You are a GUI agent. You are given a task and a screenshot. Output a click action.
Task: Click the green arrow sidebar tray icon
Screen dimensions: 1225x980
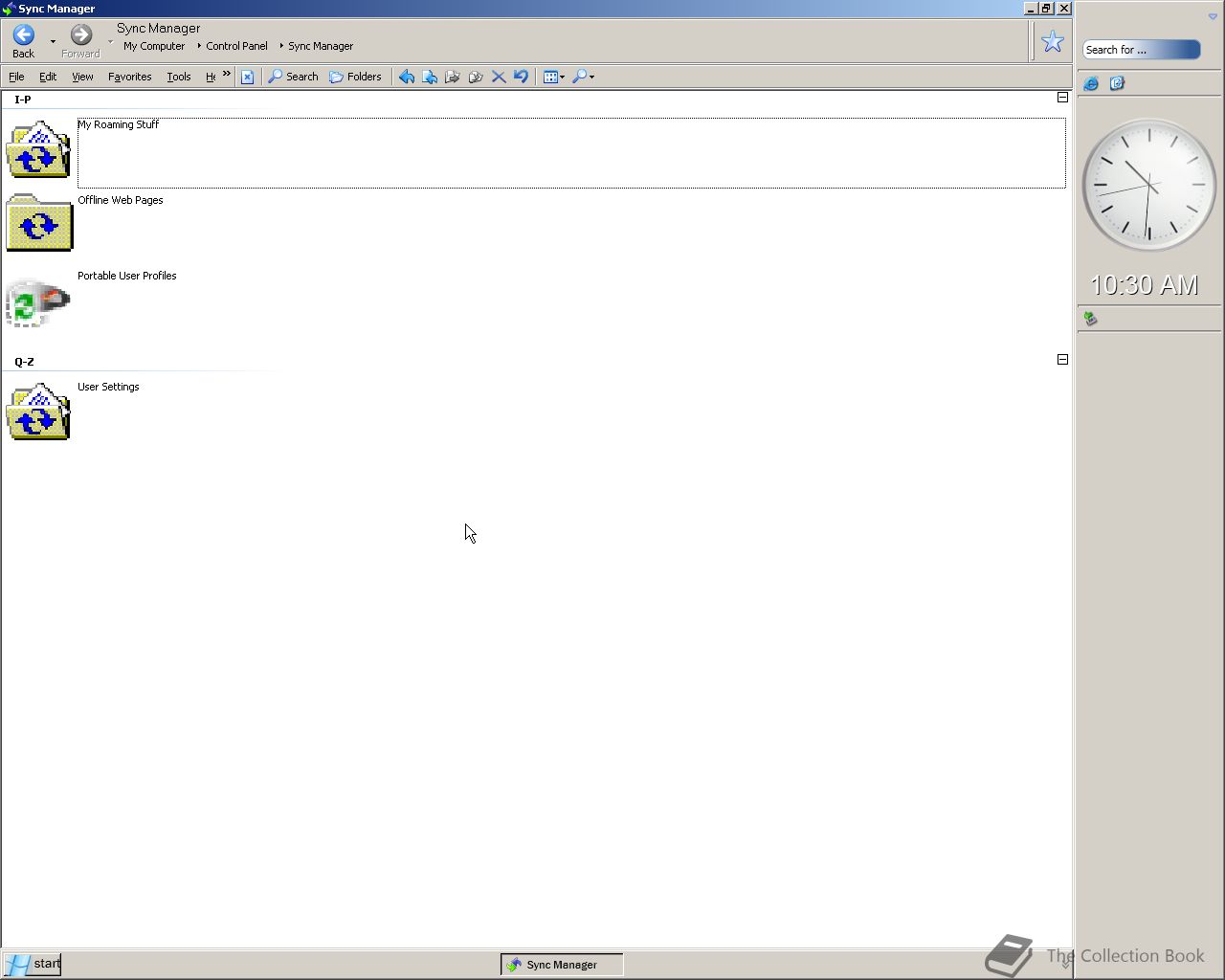pyautogui.click(x=1090, y=319)
